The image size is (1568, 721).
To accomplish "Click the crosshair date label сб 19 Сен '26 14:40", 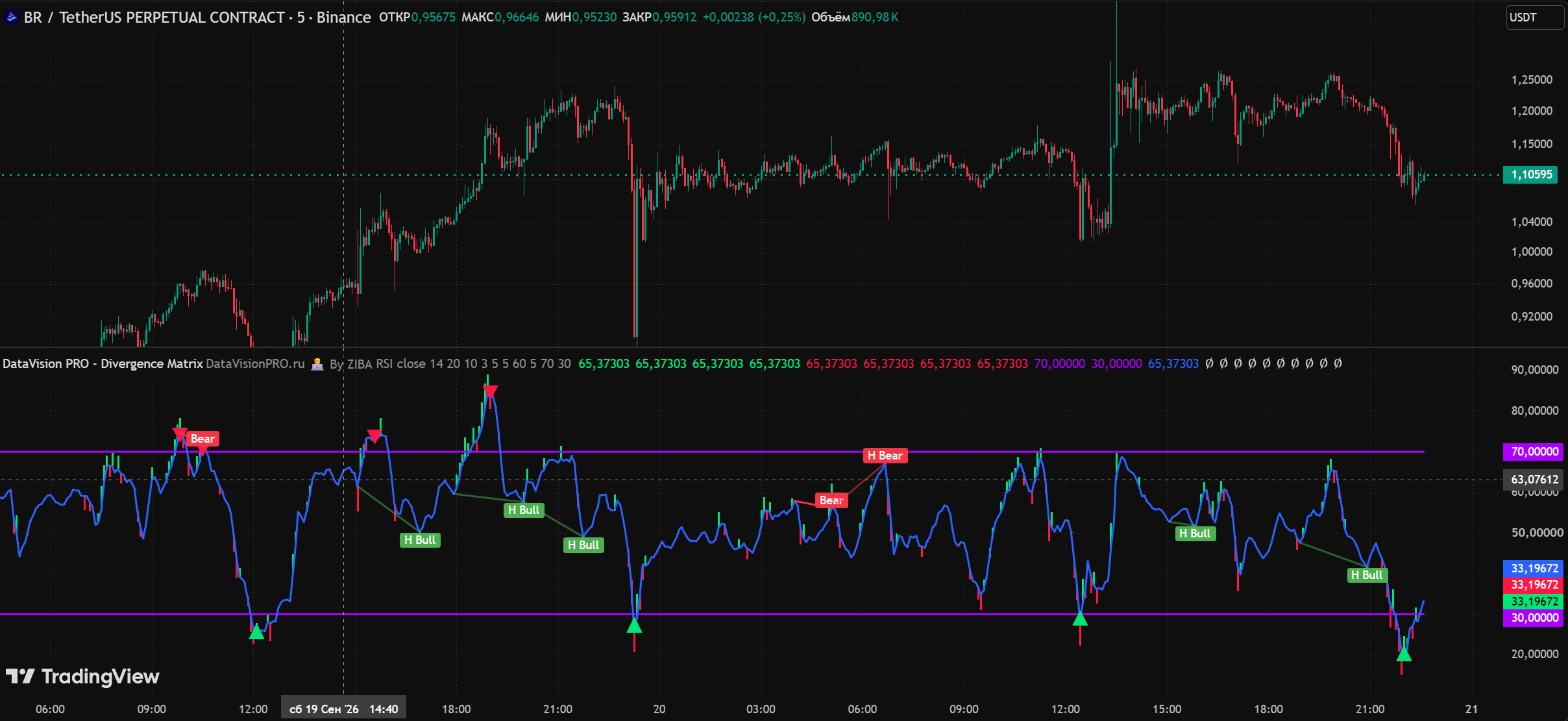I will click(343, 709).
